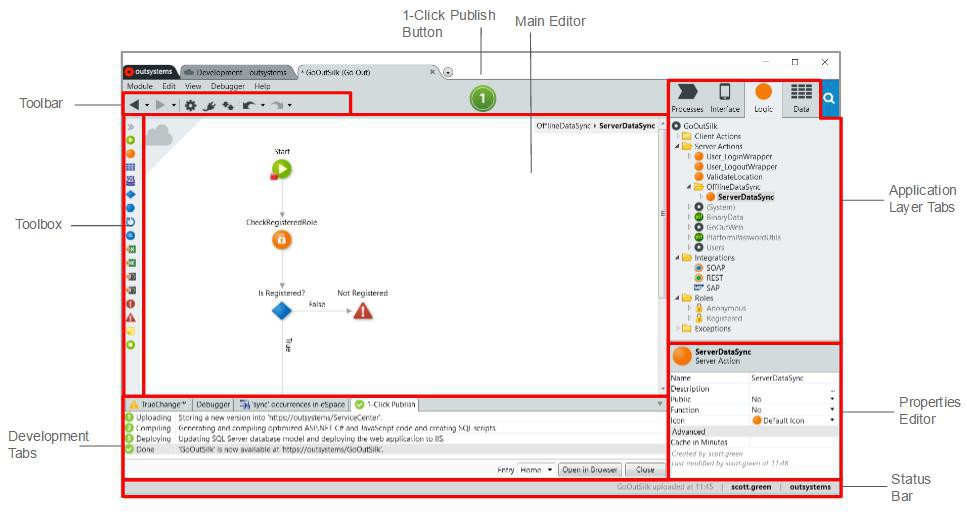Switch to the Data layer tab
967x512 pixels.
click(x=801, y=99)
